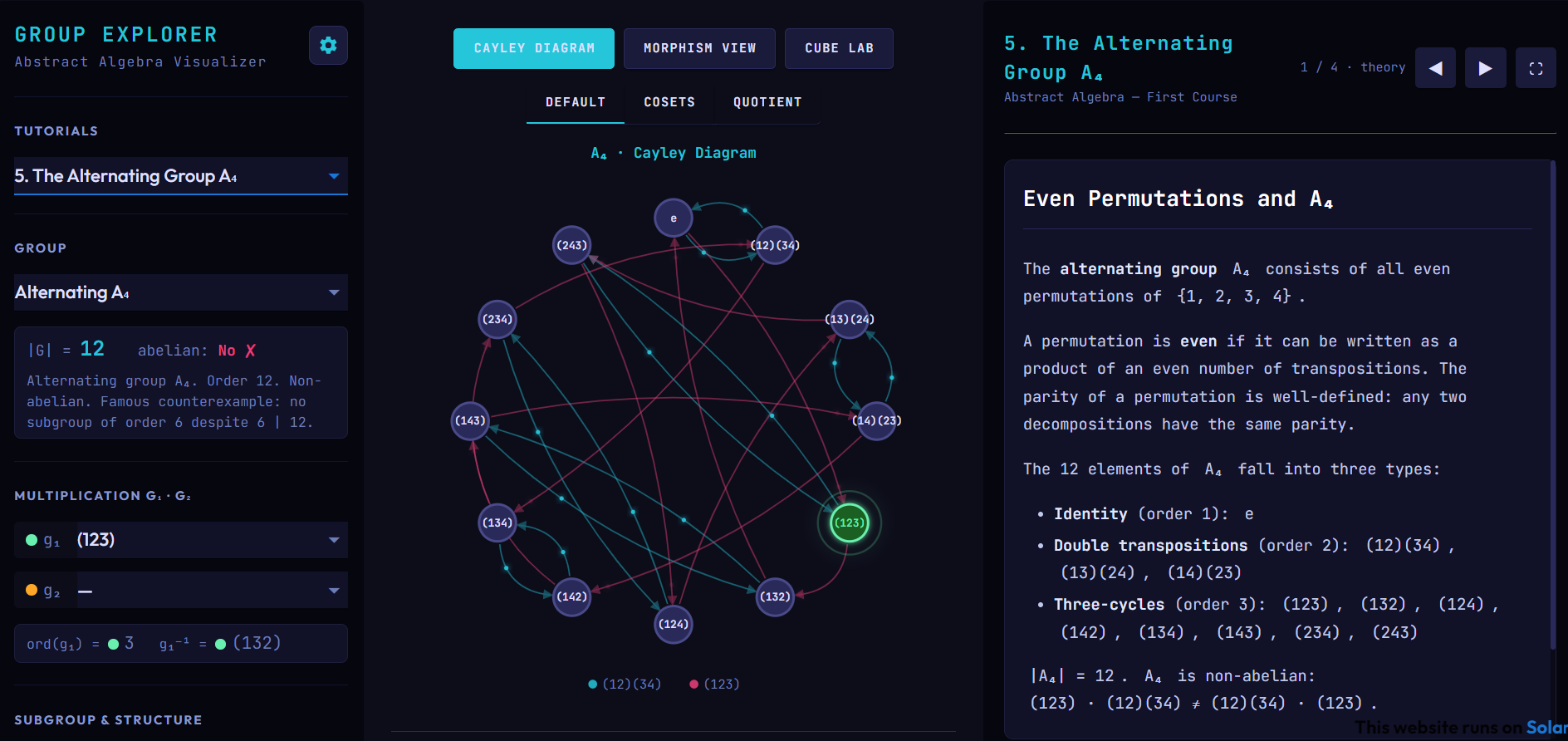Expand tutorial panel to fullscreen
The width and height of the screenshot is (1568, 741).
pos(1536,68)
